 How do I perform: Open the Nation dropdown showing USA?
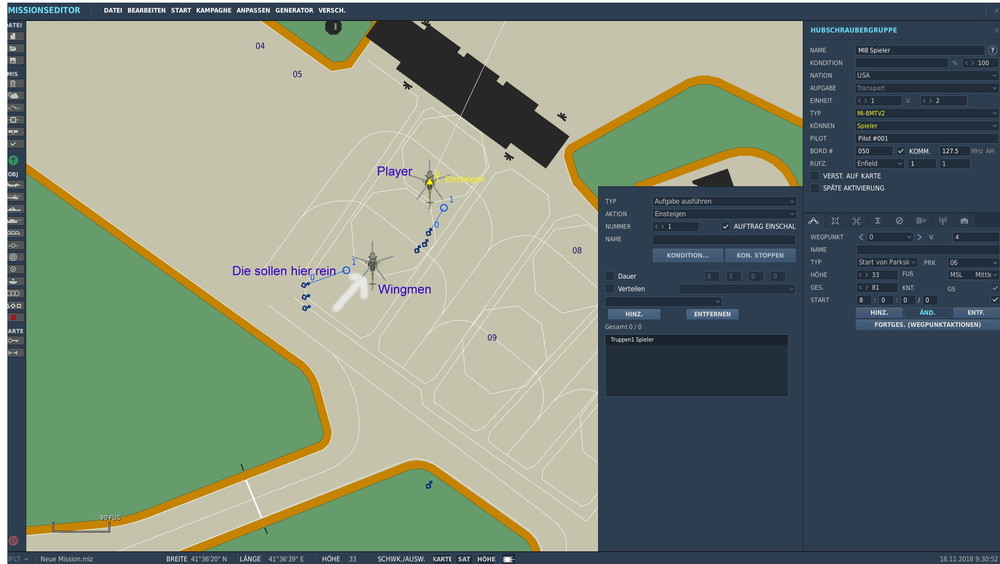[x=926, y=75]
